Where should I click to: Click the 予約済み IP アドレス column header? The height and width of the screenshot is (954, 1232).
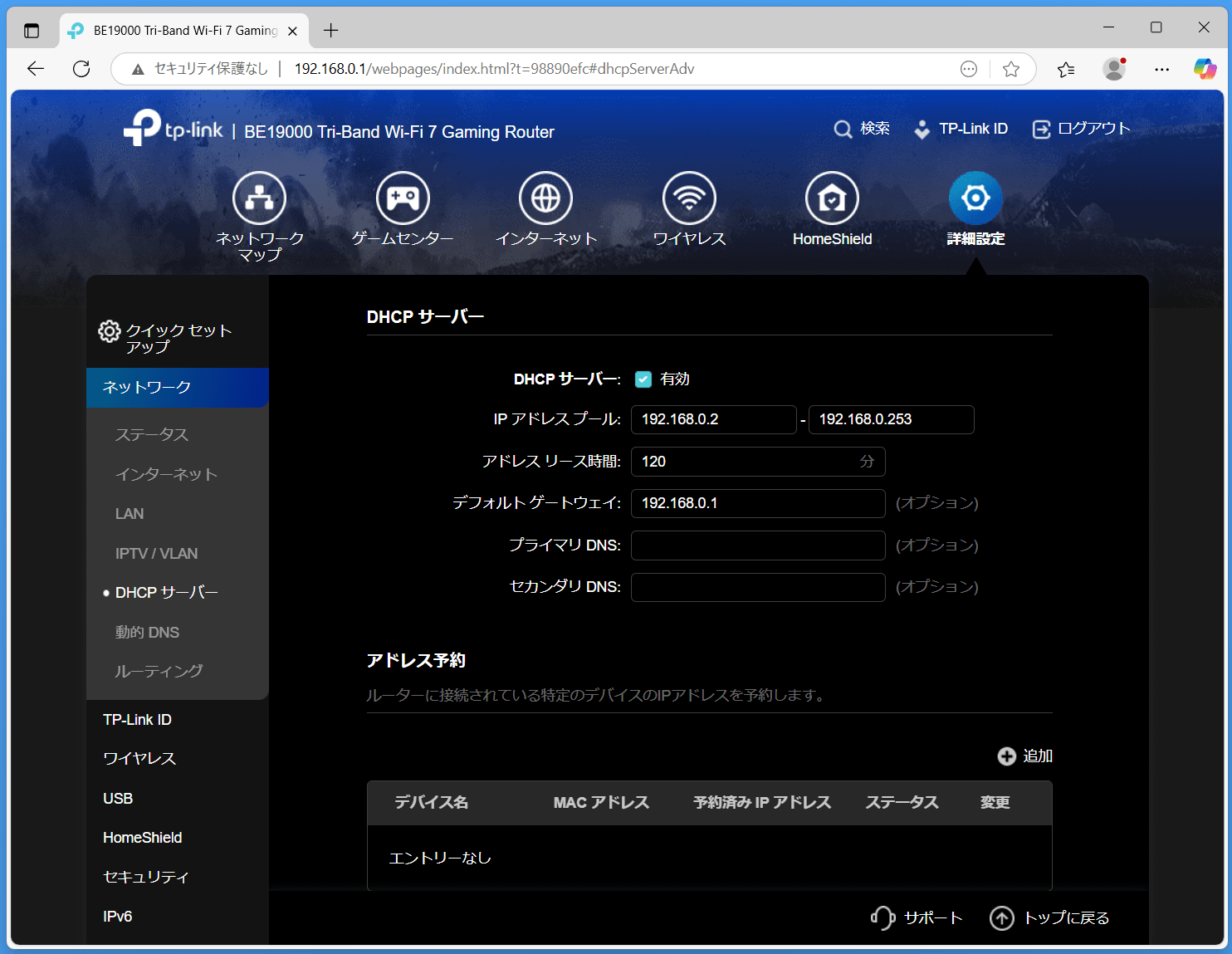pos(762,803)
